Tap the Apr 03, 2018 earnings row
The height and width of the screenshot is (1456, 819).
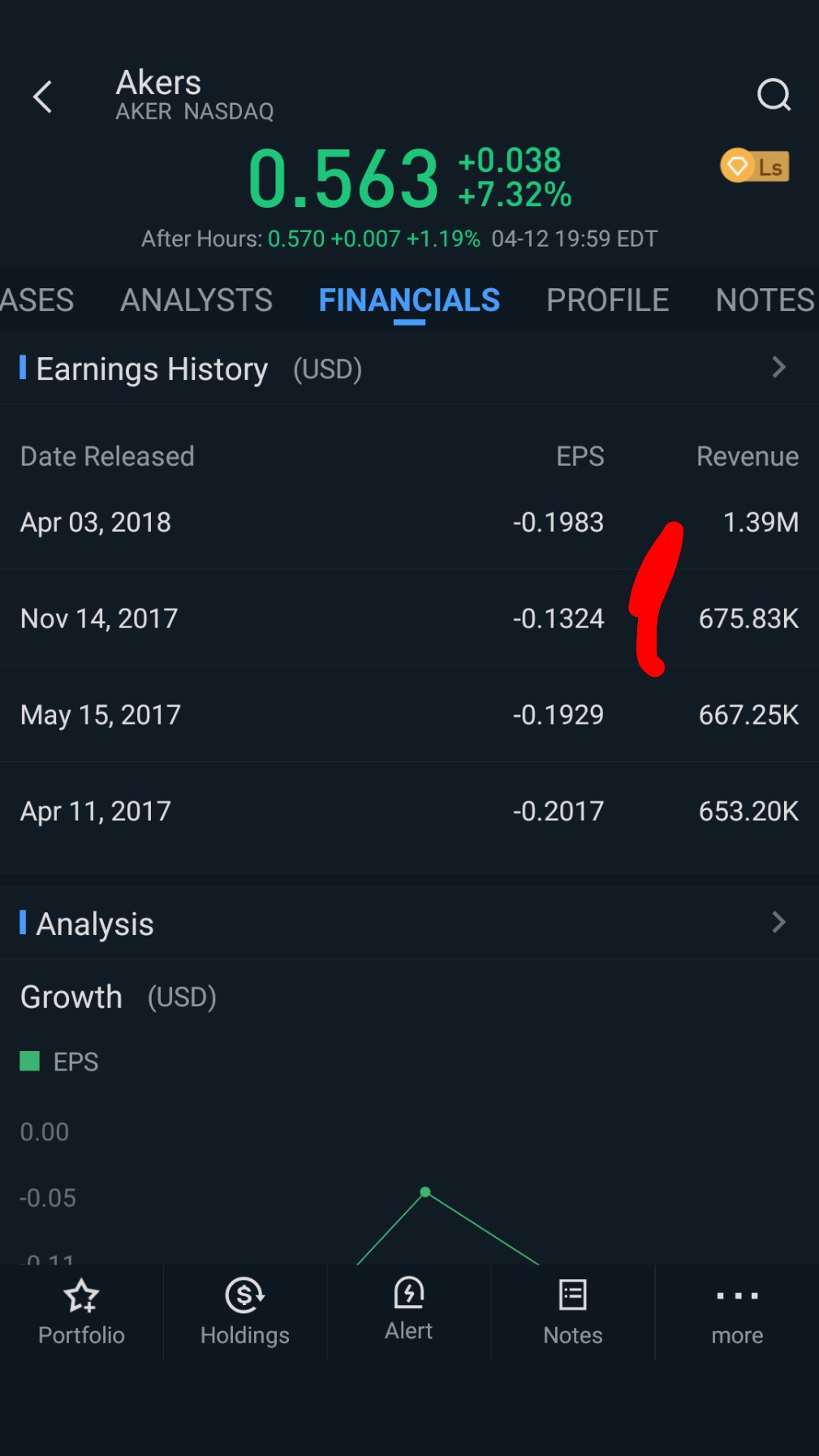coord(409,522)
